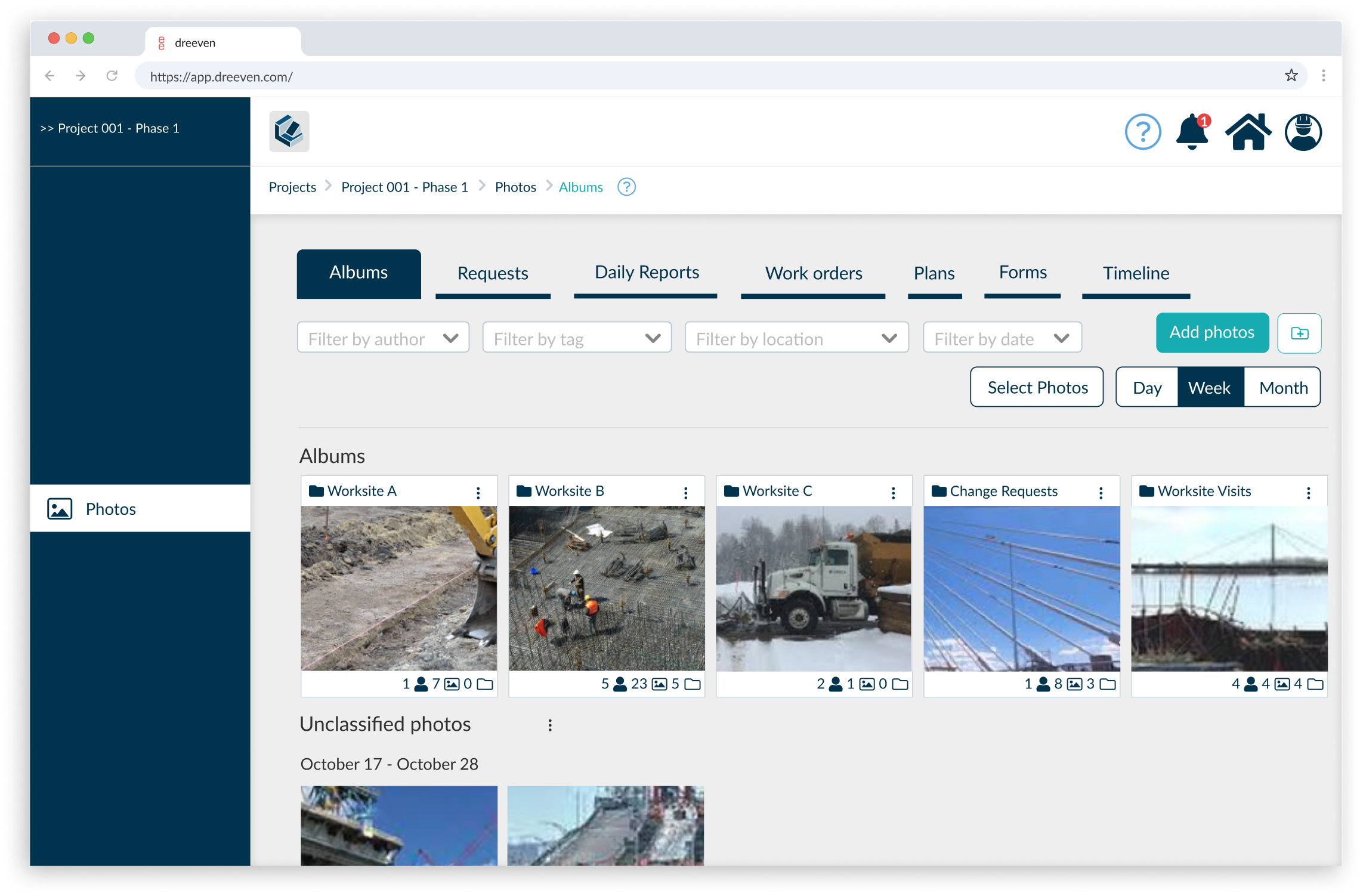
Task: Reload the page in the browser
Action: 112,76
